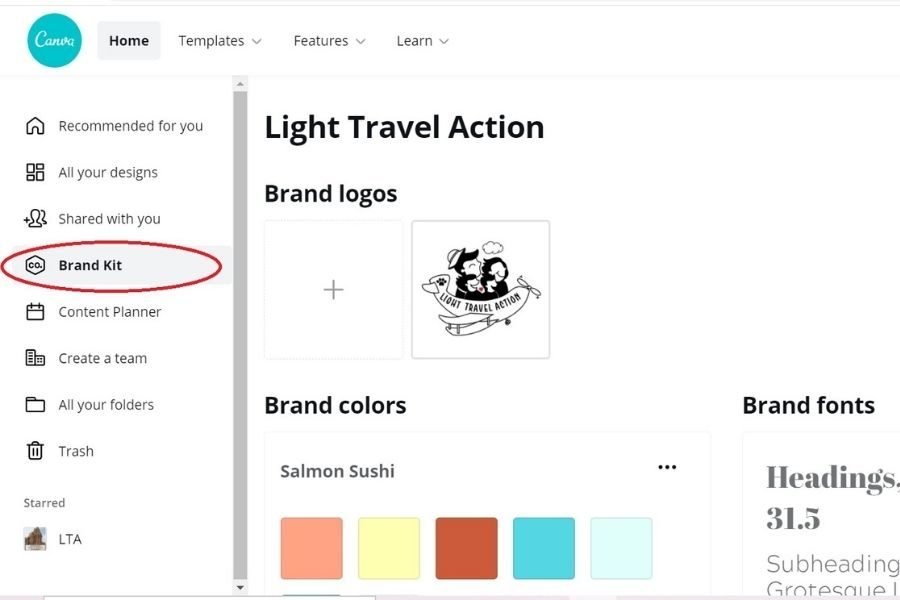The width and height of the screenshot is (900, 600).
Task: Open the Content Planner
Action: [x=110, y=311]
